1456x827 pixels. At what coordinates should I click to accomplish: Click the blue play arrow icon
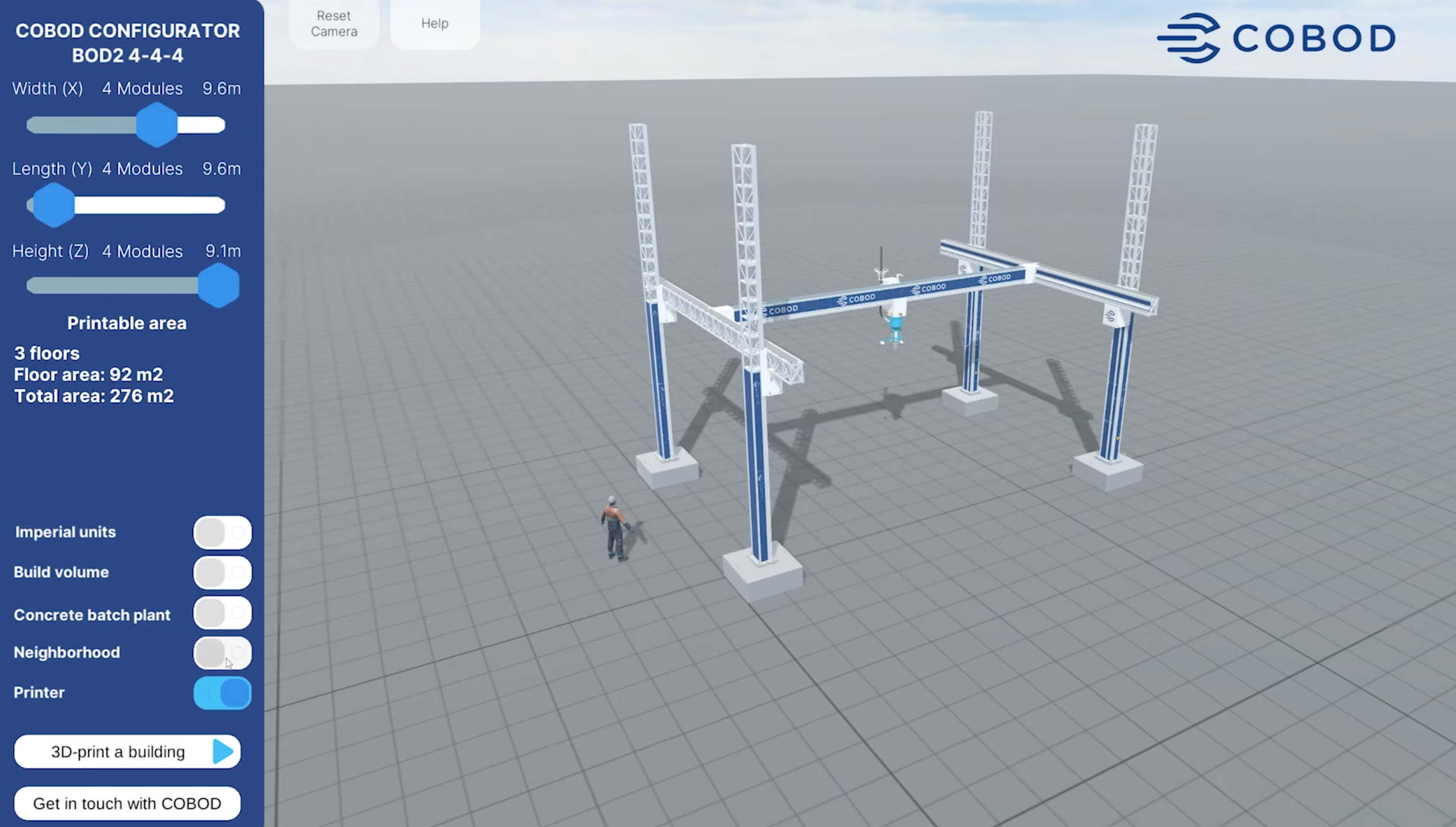coord(223,752)
